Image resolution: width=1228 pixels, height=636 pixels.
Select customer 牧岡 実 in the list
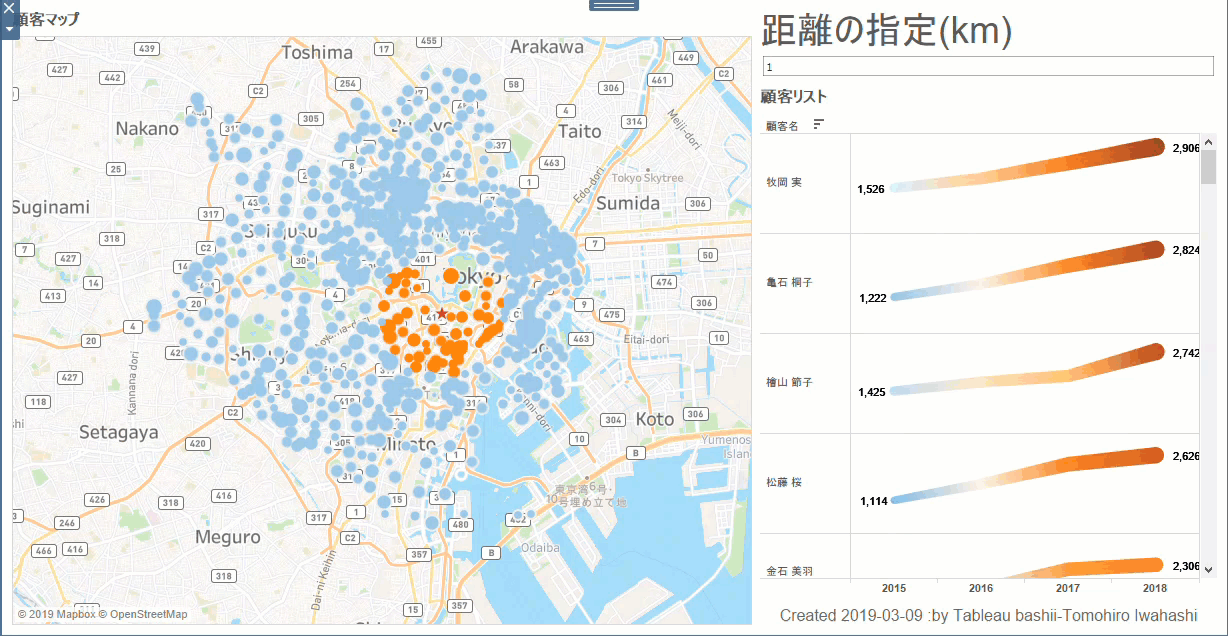784,183
